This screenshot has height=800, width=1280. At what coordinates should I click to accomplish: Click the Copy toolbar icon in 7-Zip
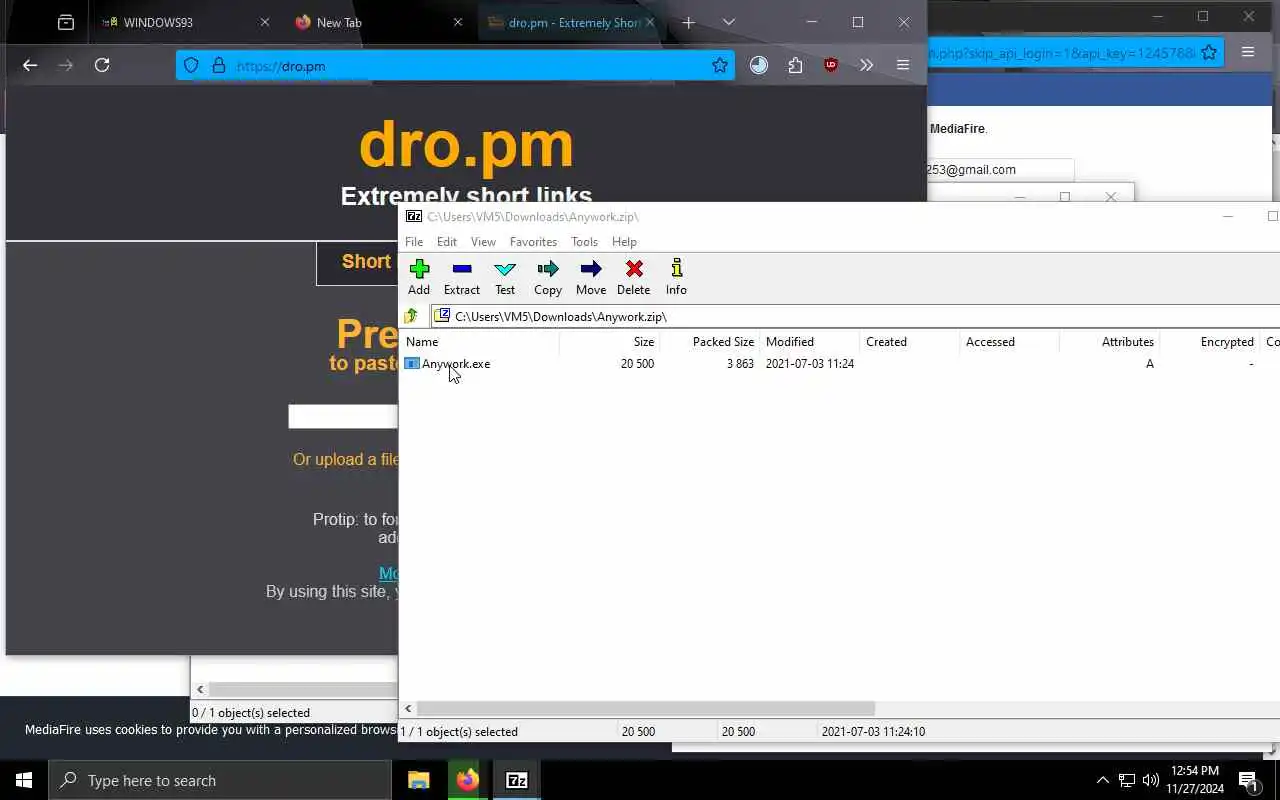click(x=548, y=277)
